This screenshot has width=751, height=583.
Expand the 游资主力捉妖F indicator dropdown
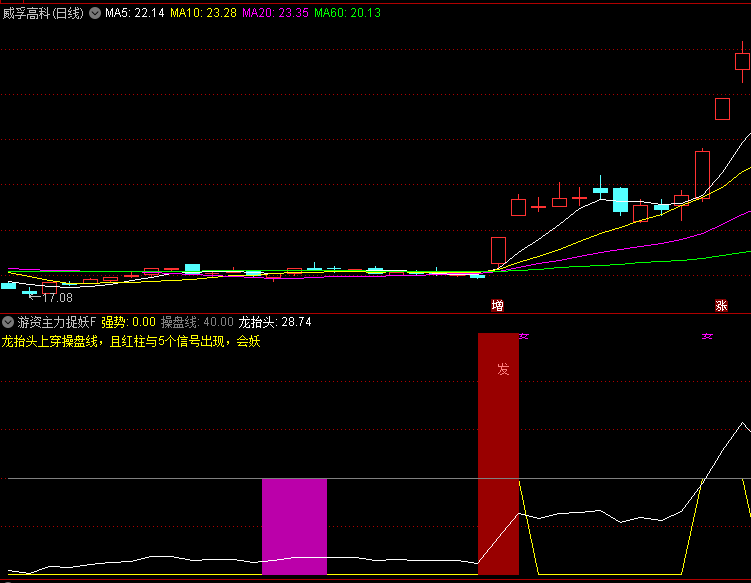click(x=8, y=322)
